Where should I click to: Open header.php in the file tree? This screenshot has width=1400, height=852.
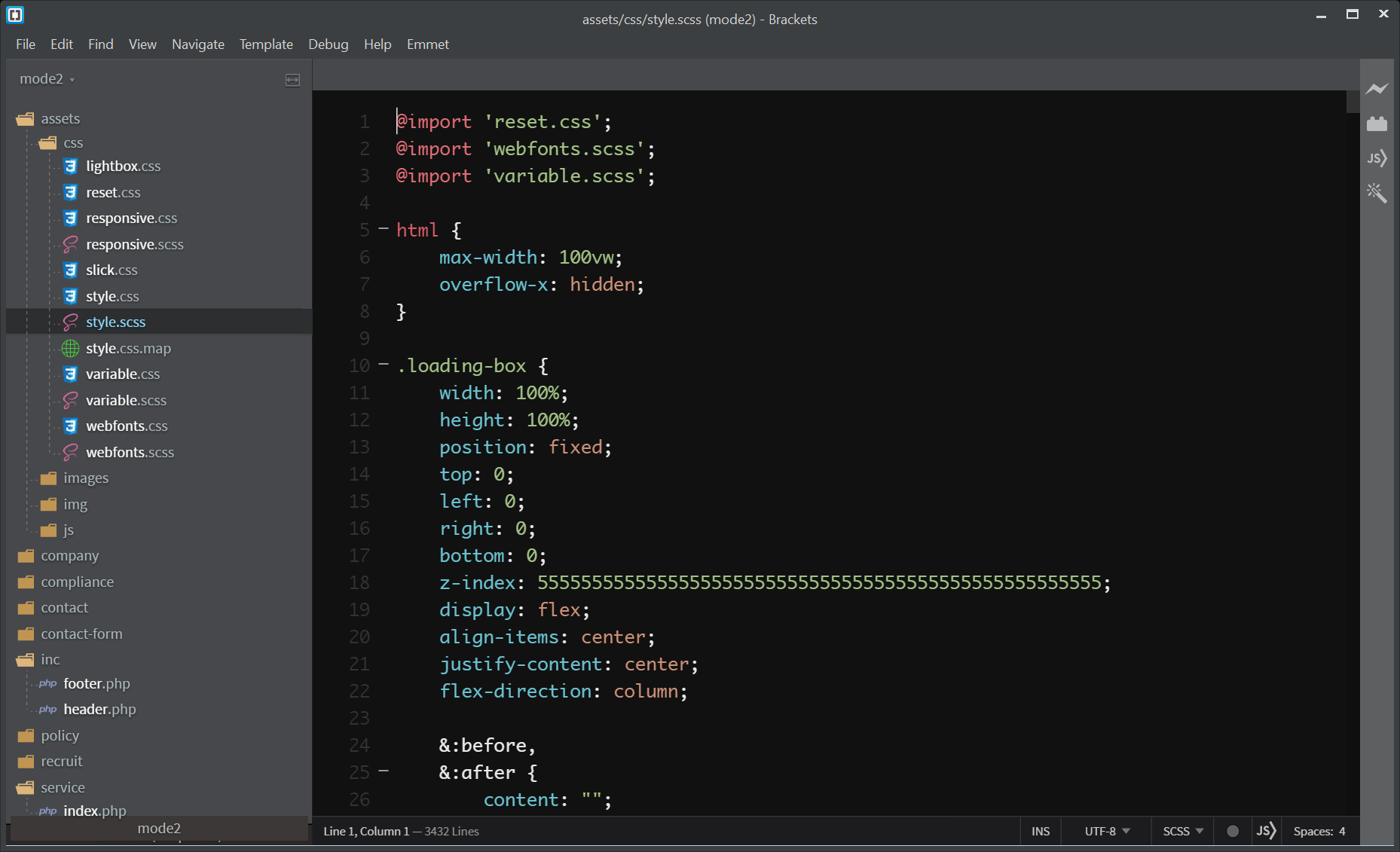tap(99, 709)
